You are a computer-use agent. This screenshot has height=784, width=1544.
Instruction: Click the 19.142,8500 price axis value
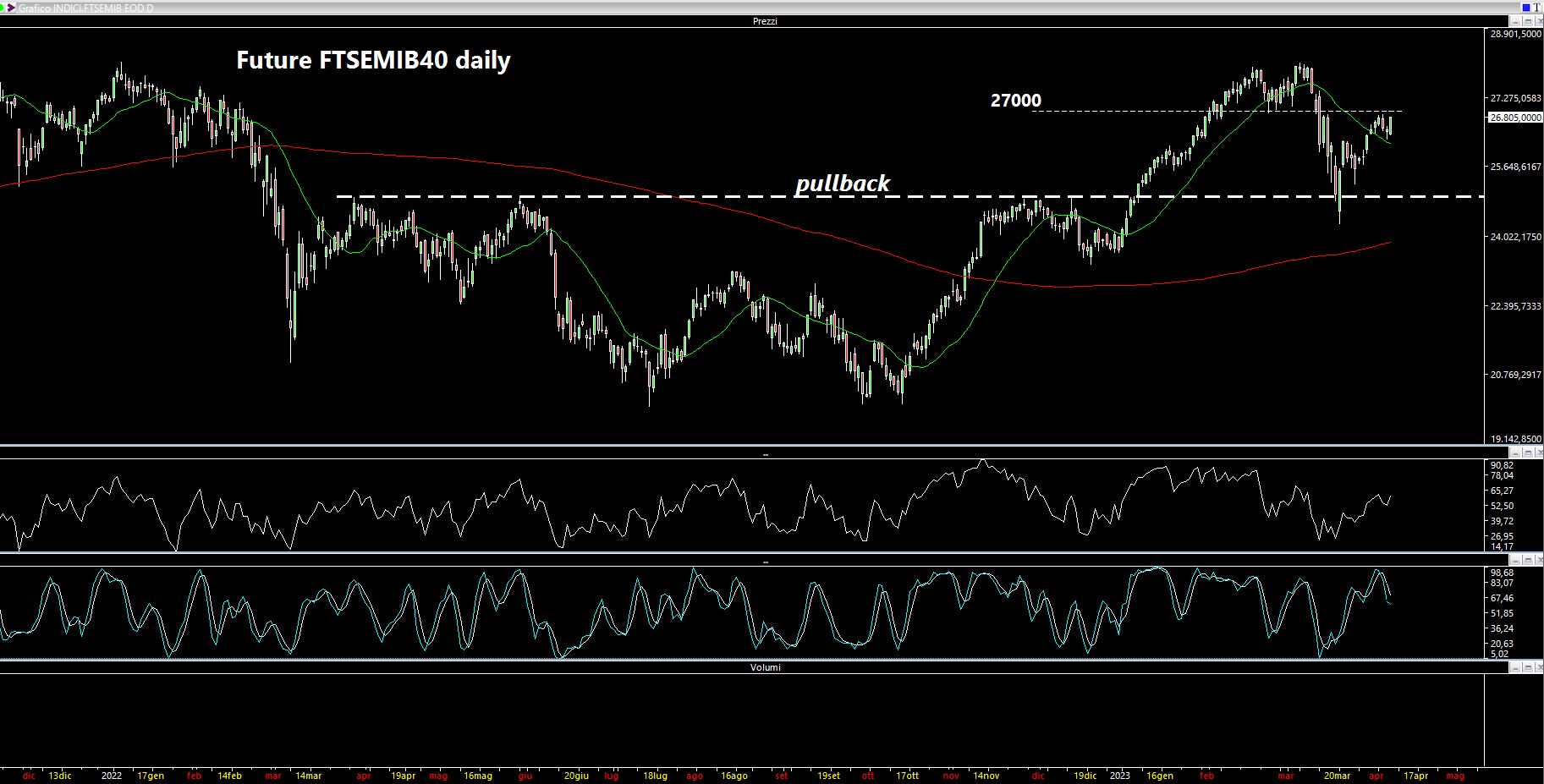1515,439
